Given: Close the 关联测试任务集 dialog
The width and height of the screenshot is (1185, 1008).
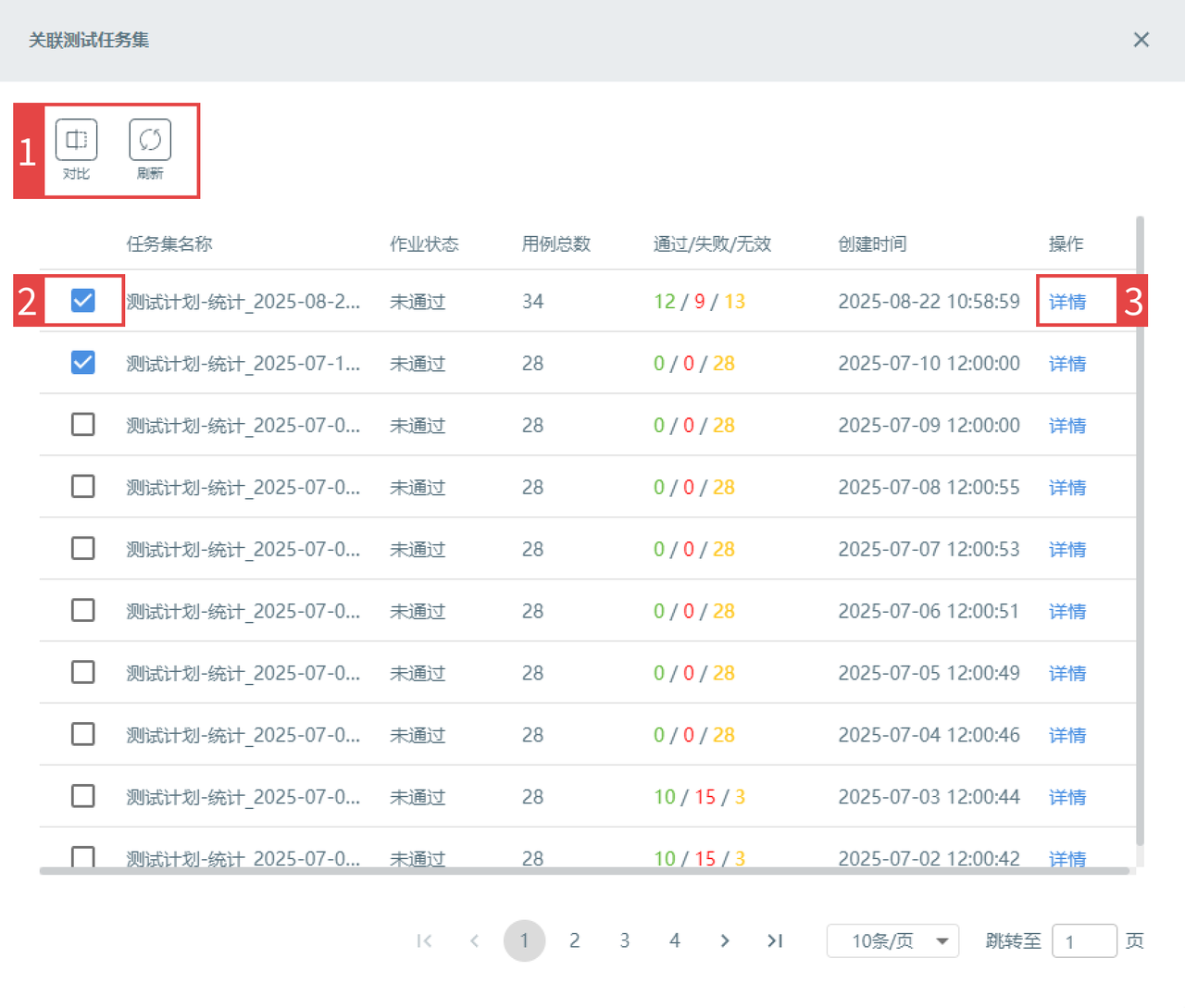Looking at the screenshot, I should pos(1141,40).
